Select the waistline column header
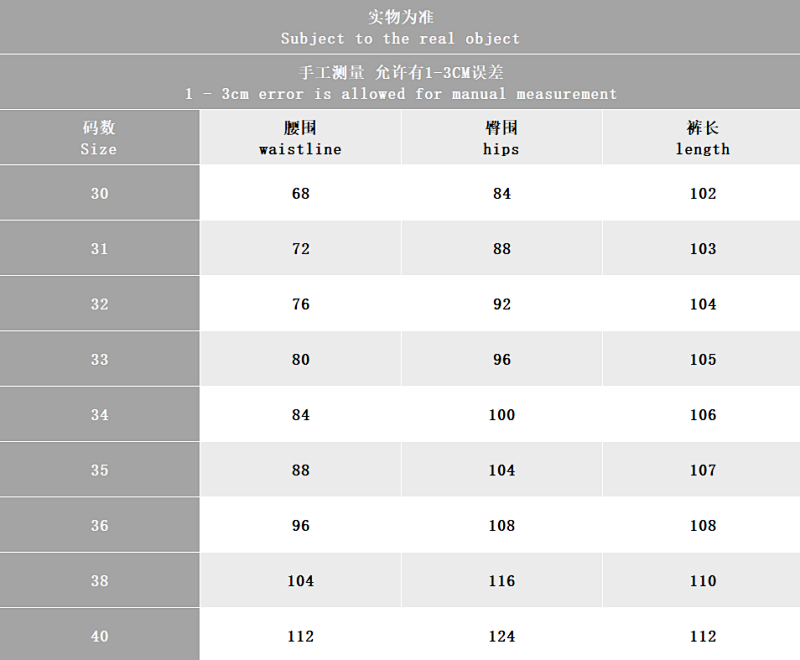 (300, 137)
